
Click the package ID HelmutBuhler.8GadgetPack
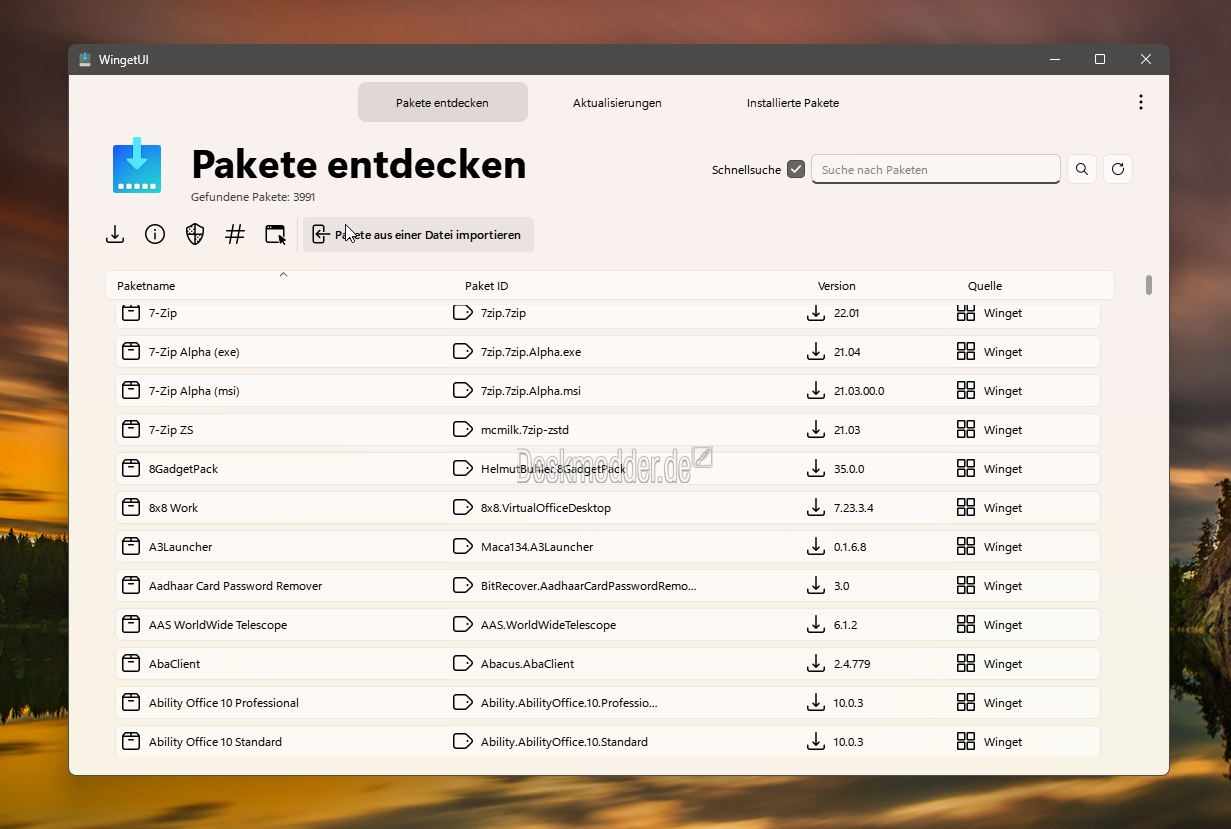point(553,469)
